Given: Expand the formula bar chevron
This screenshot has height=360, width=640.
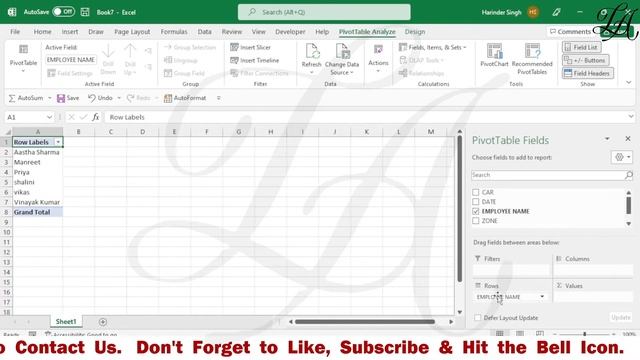Looking at the screenshot, I should pos(631,117).
